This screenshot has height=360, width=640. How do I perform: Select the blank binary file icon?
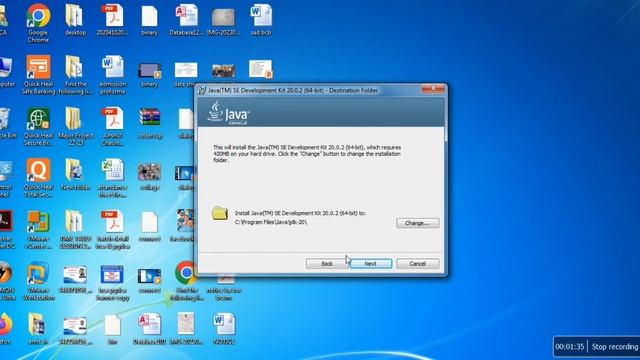(149, 20)
